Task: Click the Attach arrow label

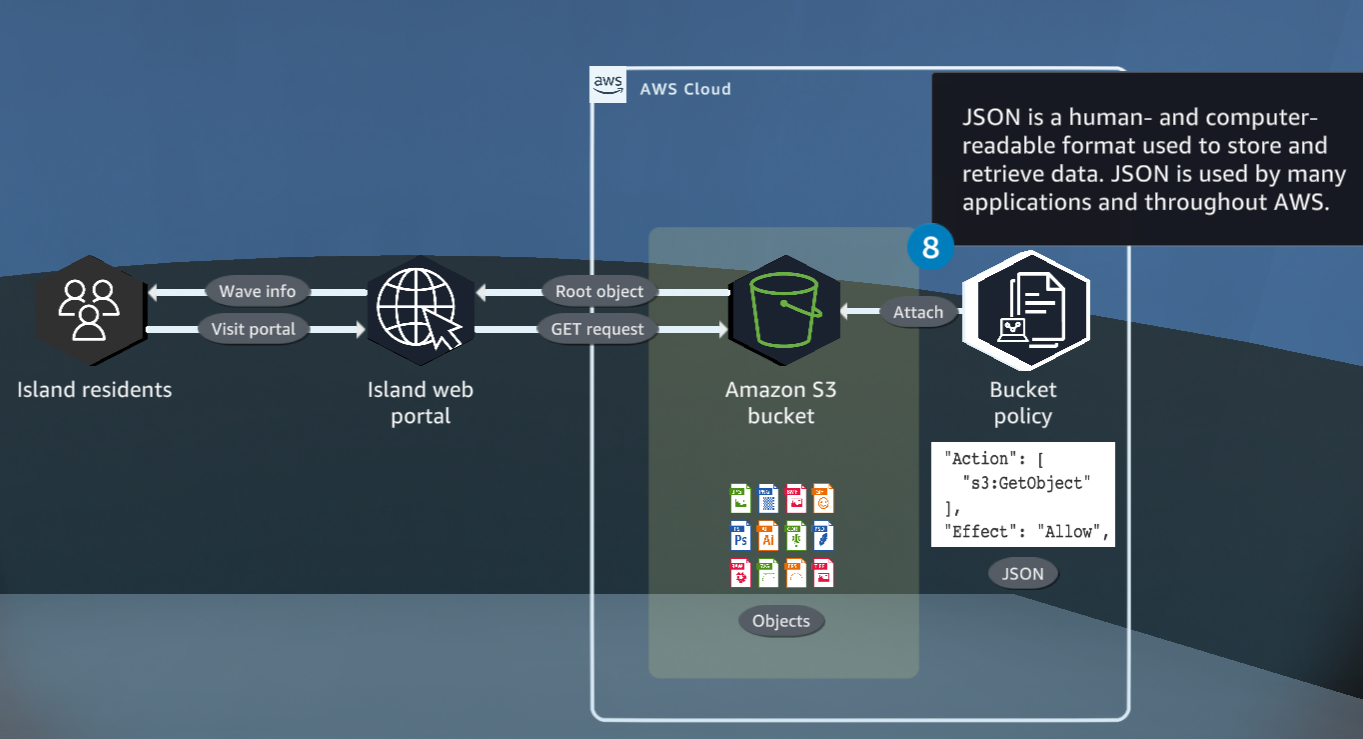Action: tap(918, 311)
